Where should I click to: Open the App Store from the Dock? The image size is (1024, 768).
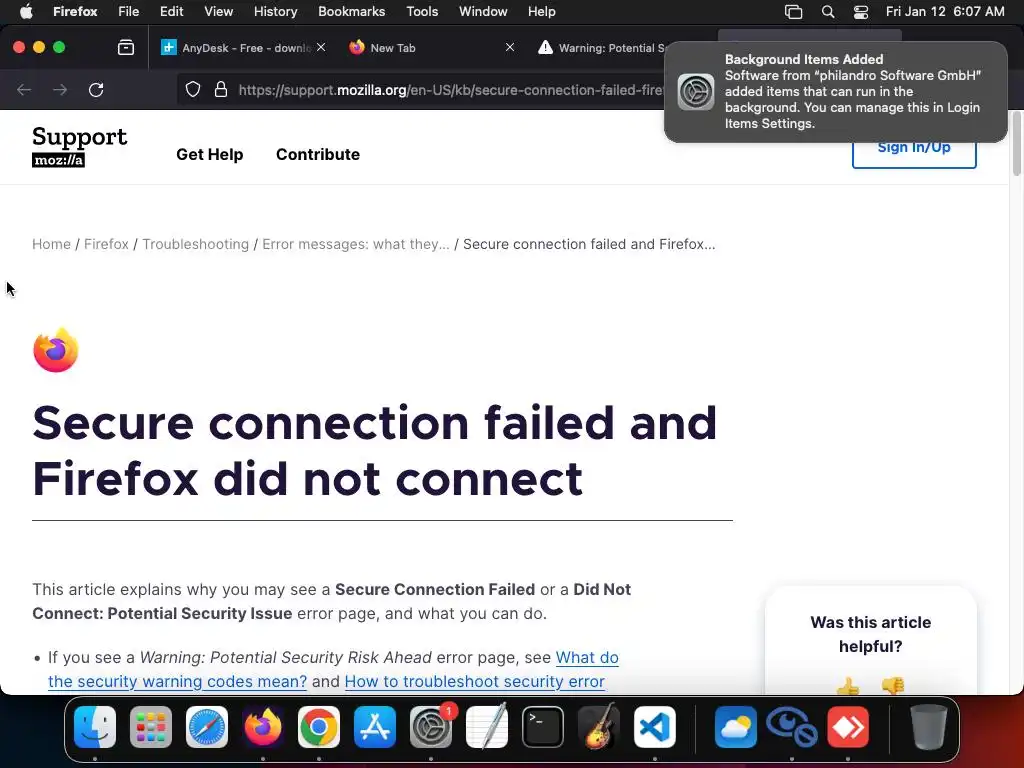point(375,727)
